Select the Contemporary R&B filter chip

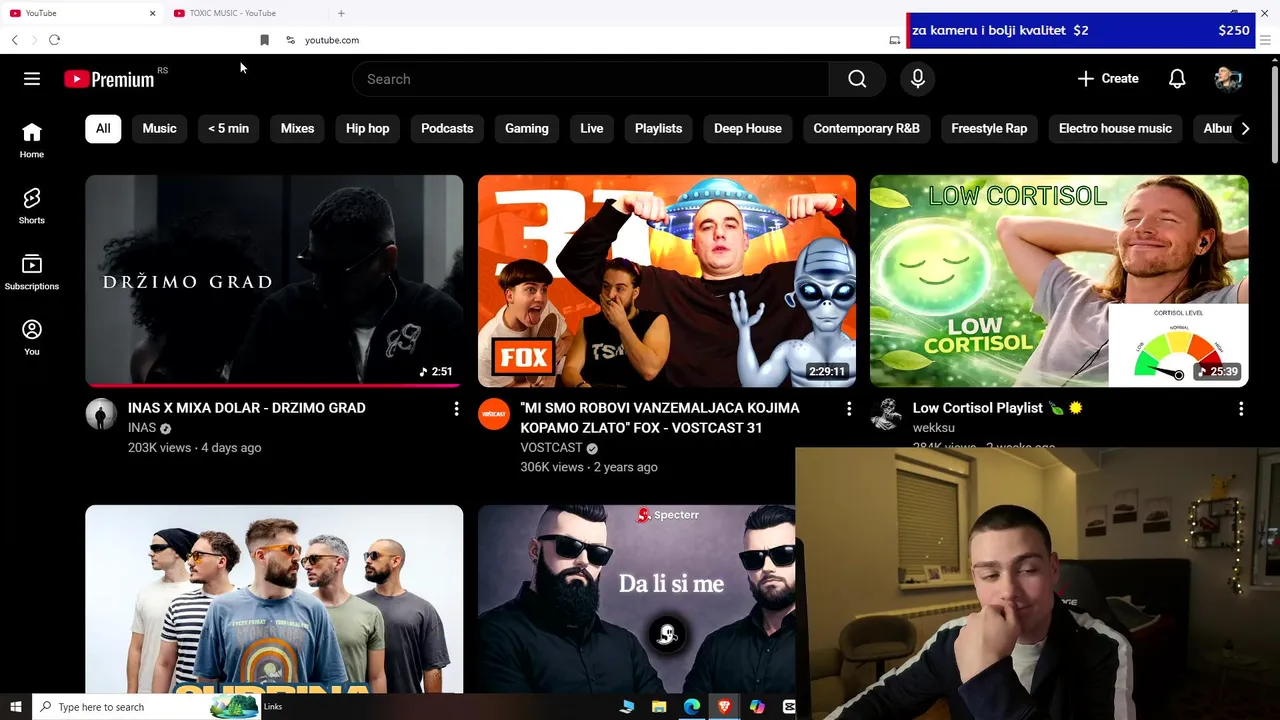(x=866, y=128)
